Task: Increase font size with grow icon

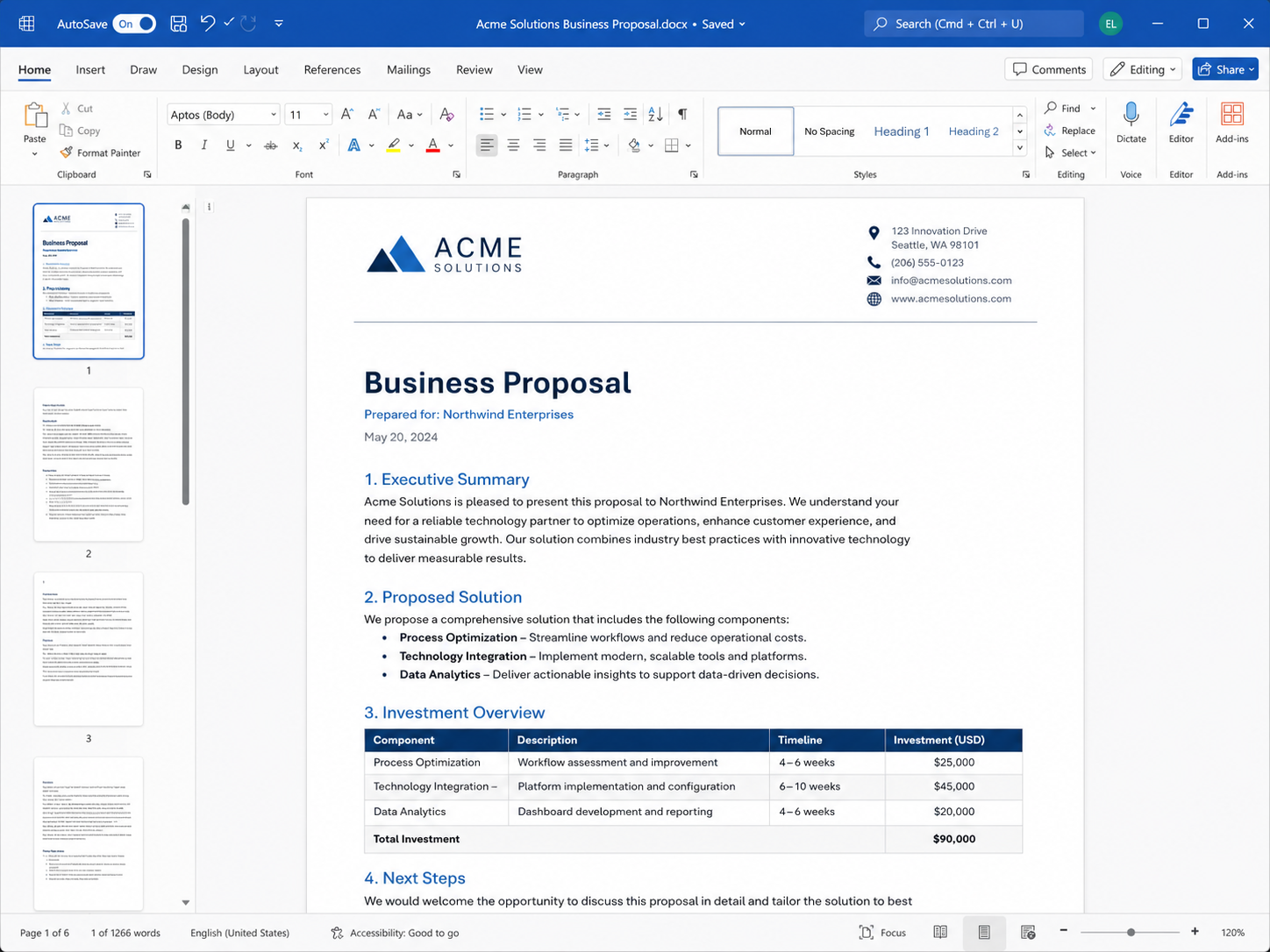Action: pos(347,115)
